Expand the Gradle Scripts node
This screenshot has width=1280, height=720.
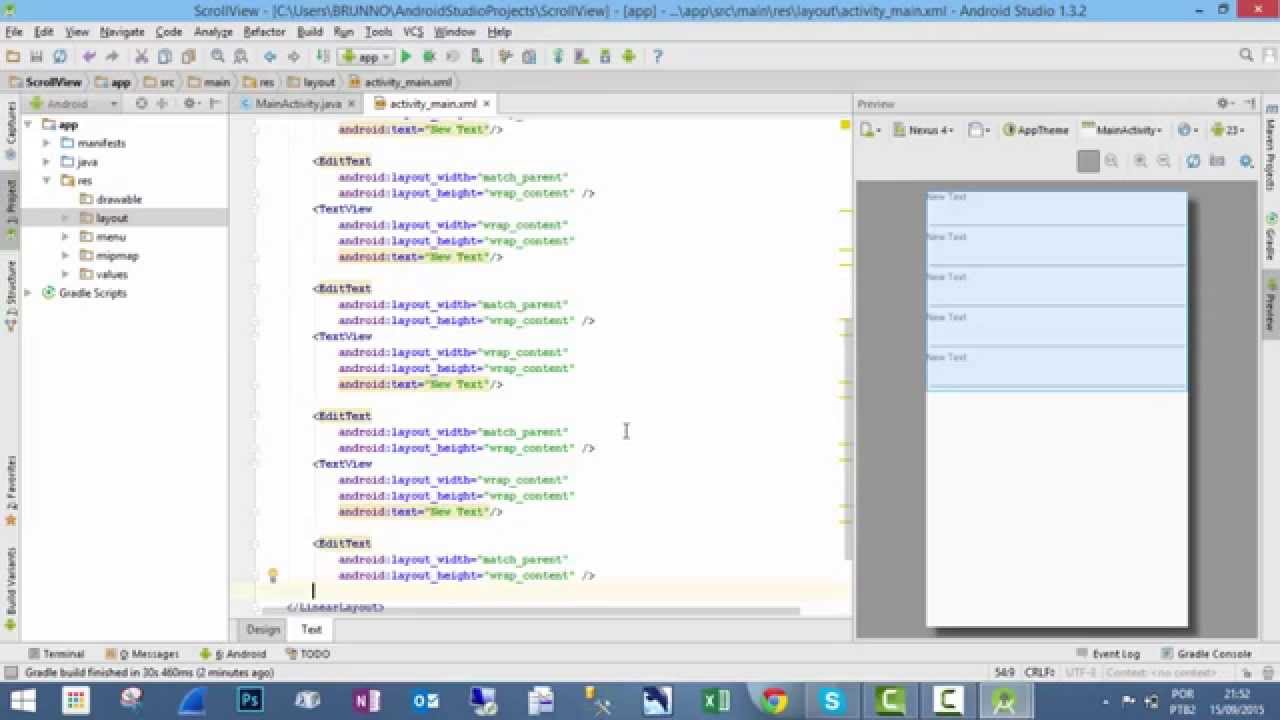pyautogui.click(x=28, y=293)
